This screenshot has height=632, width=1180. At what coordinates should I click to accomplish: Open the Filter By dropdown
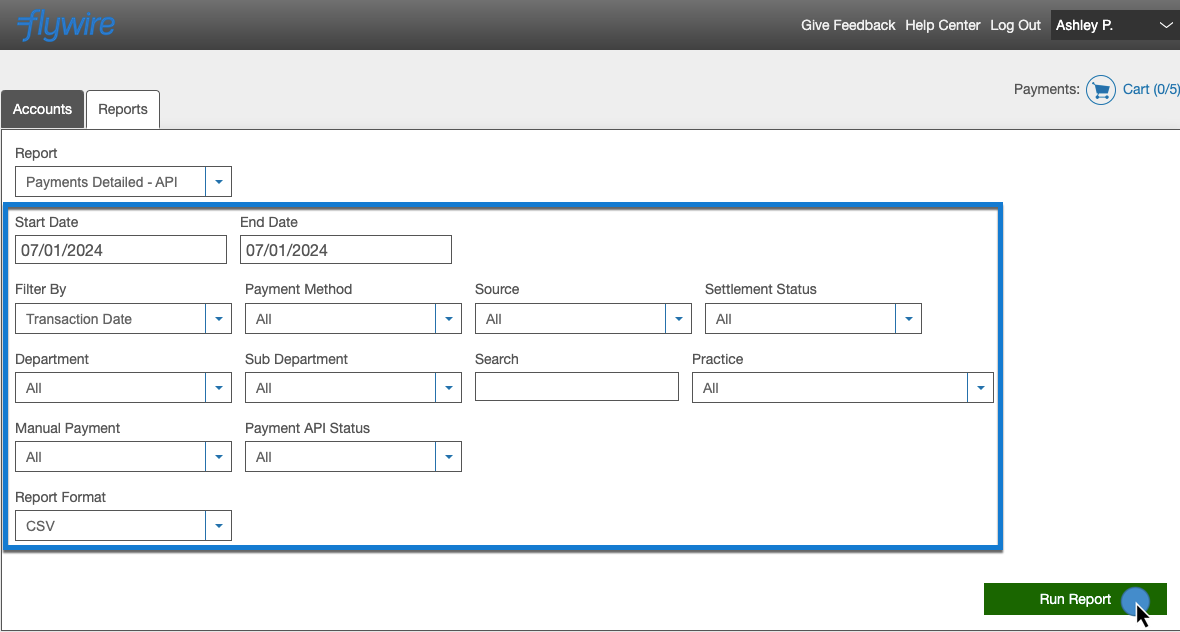(x=123, y=319)
